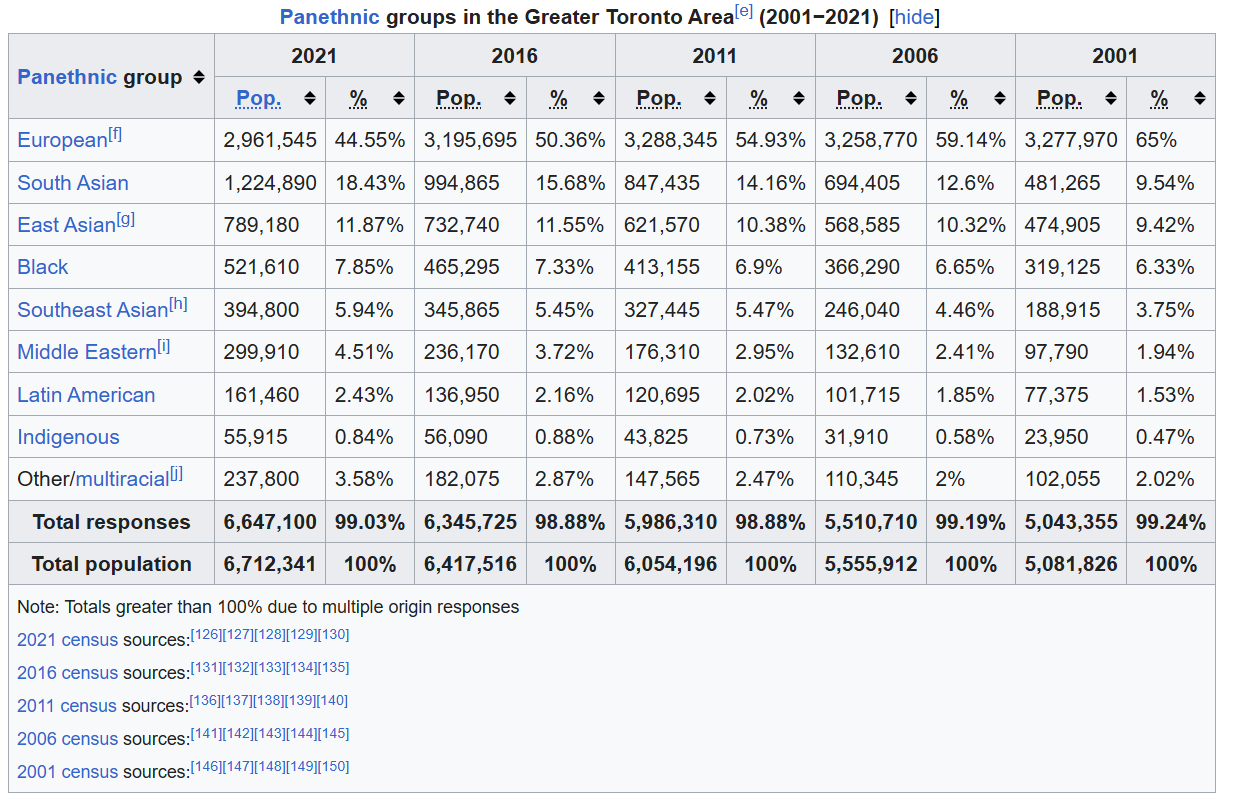This screenshot has height=808, width=1233.
Task: Select East Asian 2016 value 732,740
Action: [x=461, y=225]
